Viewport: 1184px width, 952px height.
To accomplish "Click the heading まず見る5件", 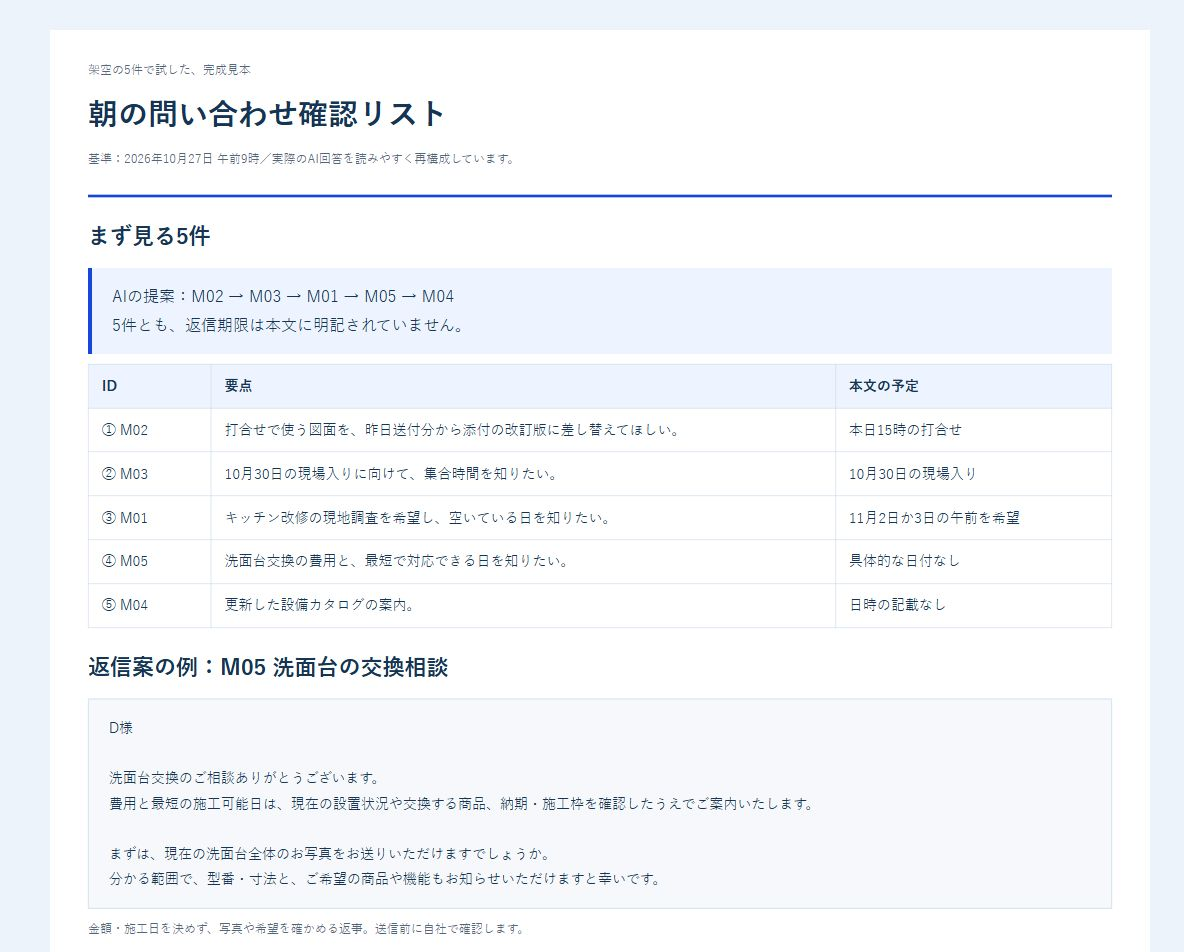I will point(149,236).
